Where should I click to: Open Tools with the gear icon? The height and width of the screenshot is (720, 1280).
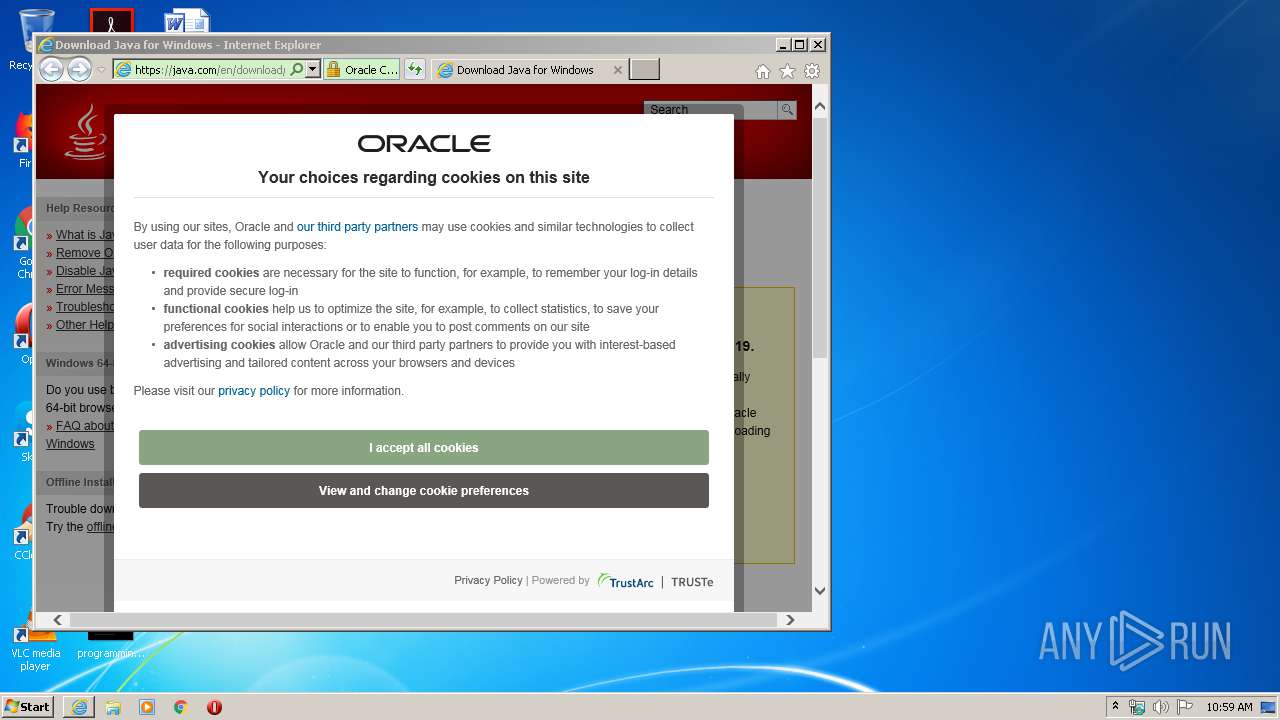coord(812,71)
